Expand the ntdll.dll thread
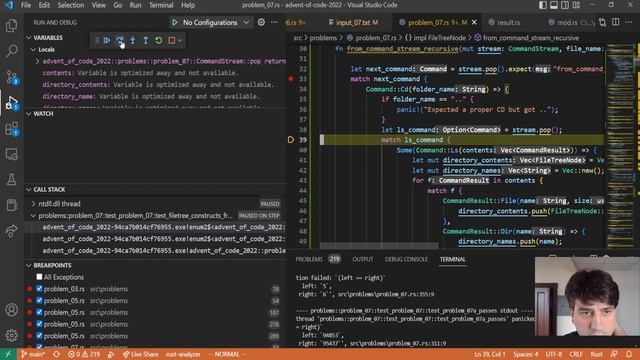This screenshot has height=360, width=640. (x=33, y=204)
